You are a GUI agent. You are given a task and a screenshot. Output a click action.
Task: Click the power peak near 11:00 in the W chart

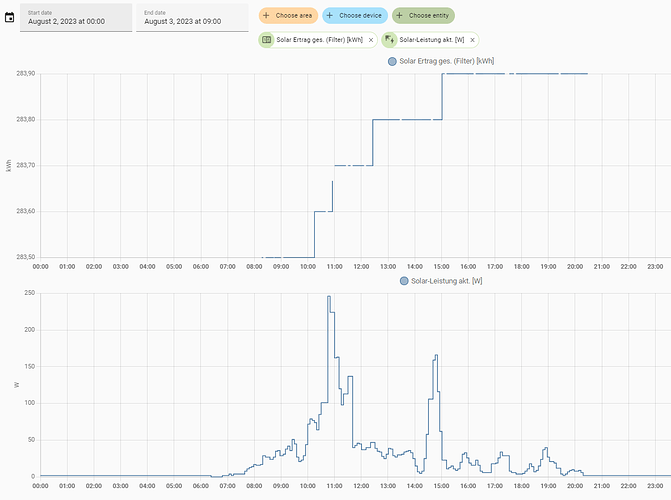(329, 297)
